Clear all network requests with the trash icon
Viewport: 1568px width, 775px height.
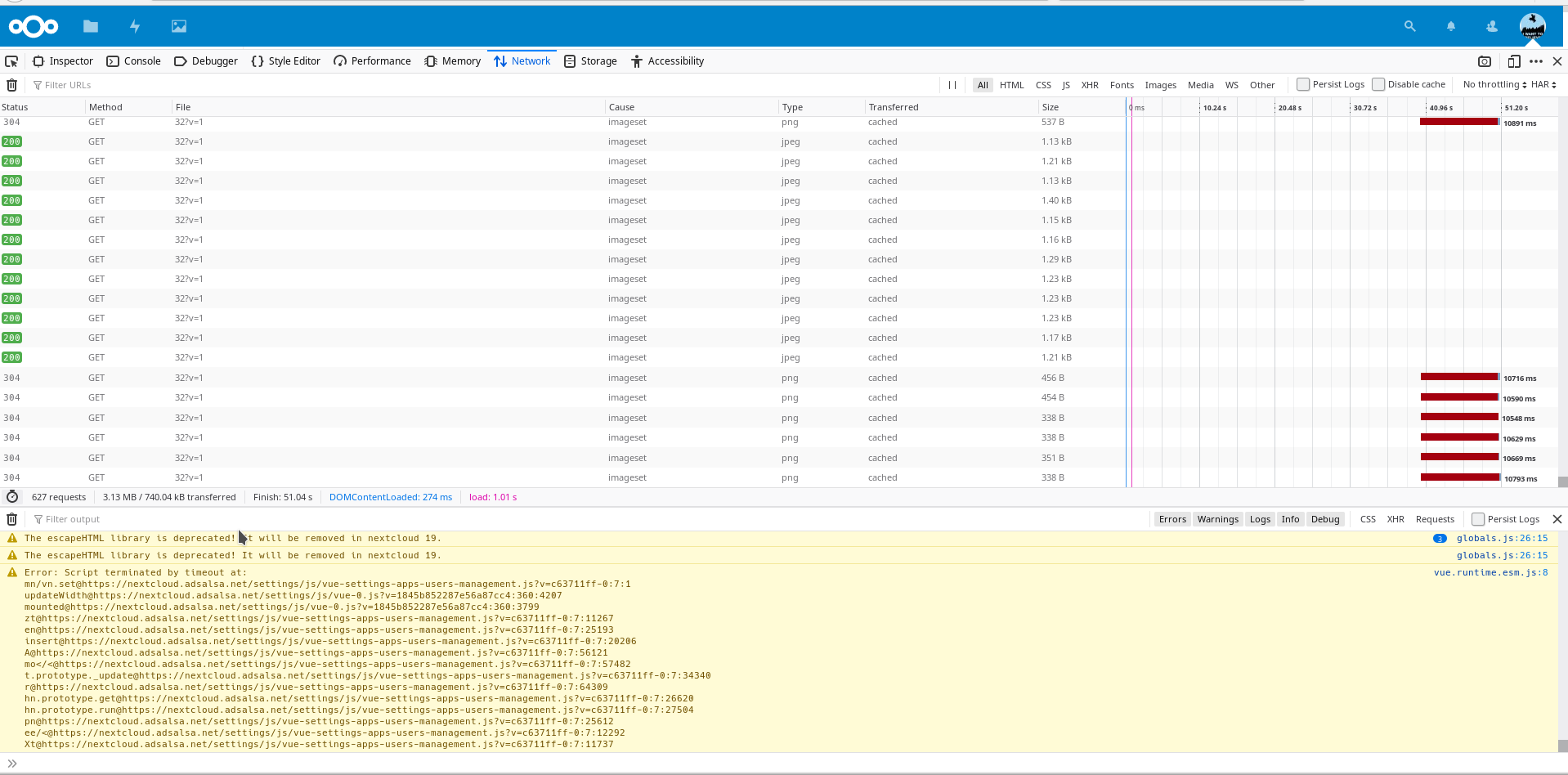click(x=11, y=84)
